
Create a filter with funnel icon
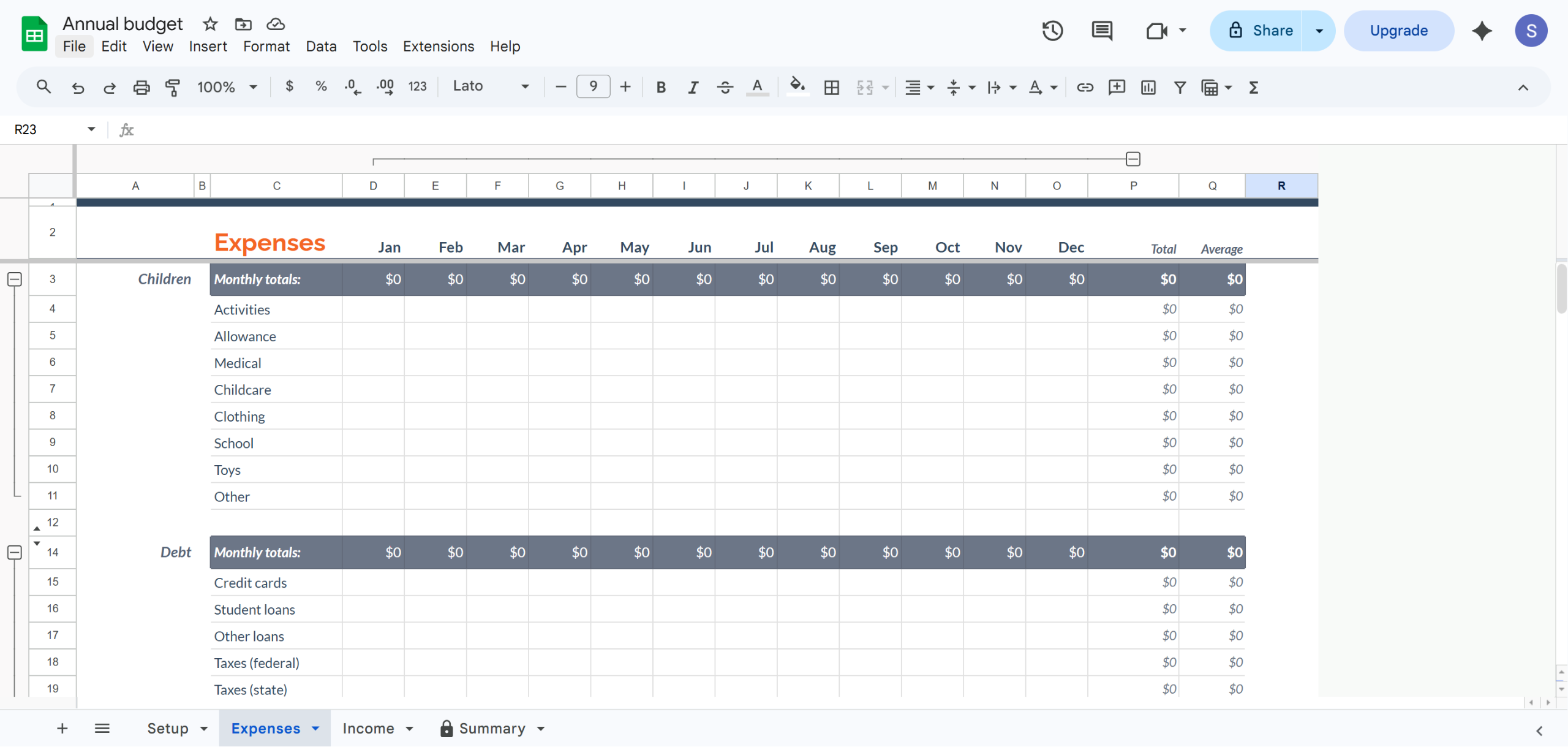click(1179, 87)
